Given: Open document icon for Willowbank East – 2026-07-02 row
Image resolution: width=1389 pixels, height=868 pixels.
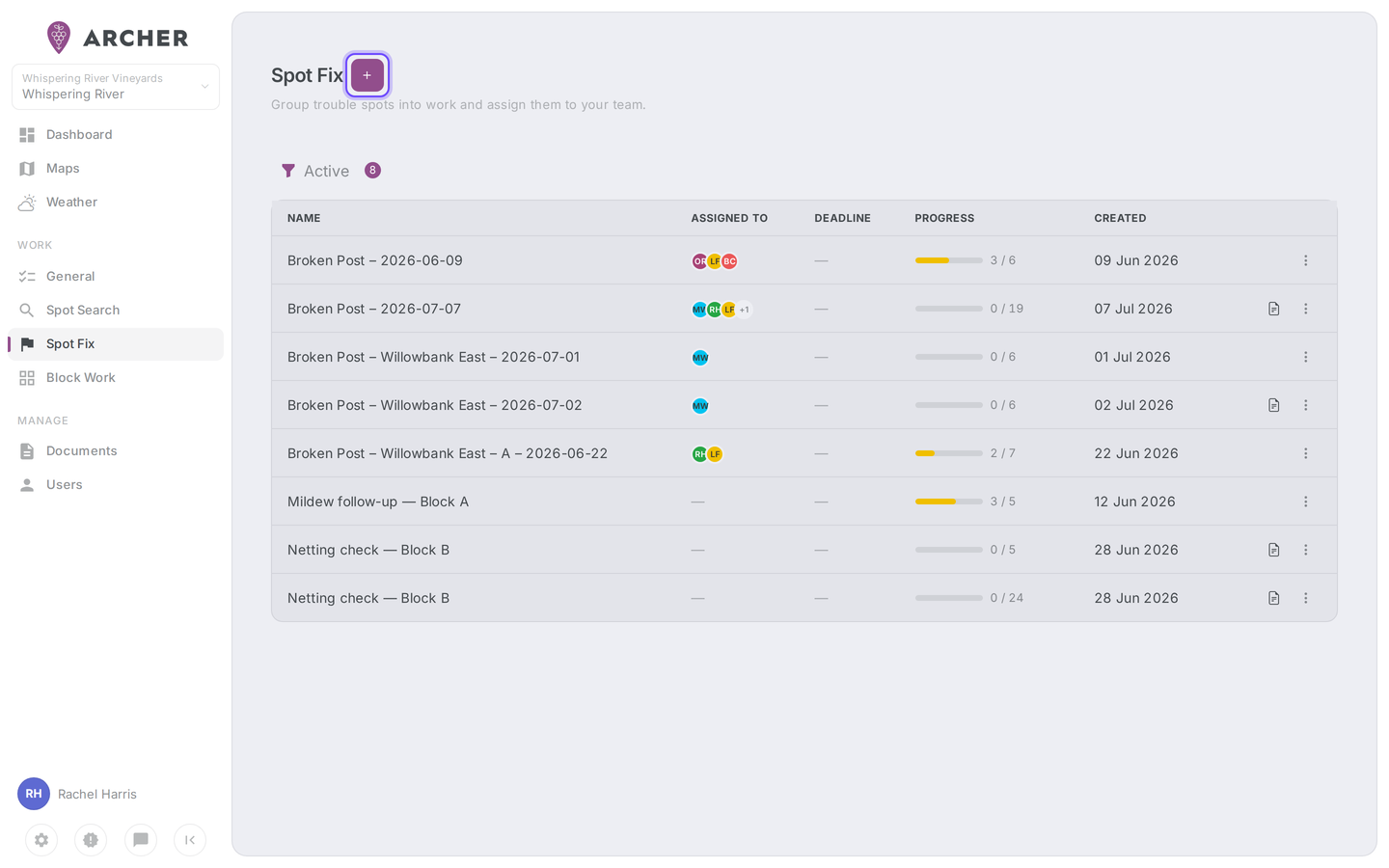Looking at the screenshot, I should pyautogui.click(x=1274, y=405).
